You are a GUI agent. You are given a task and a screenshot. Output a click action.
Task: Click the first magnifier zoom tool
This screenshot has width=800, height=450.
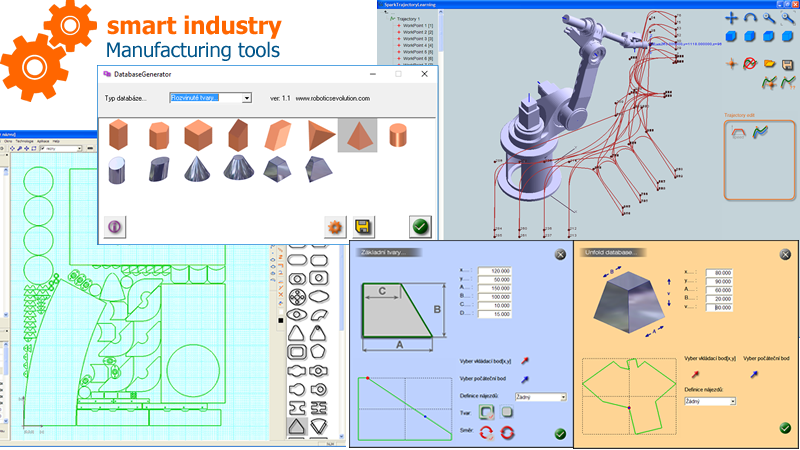pos(769,18)
